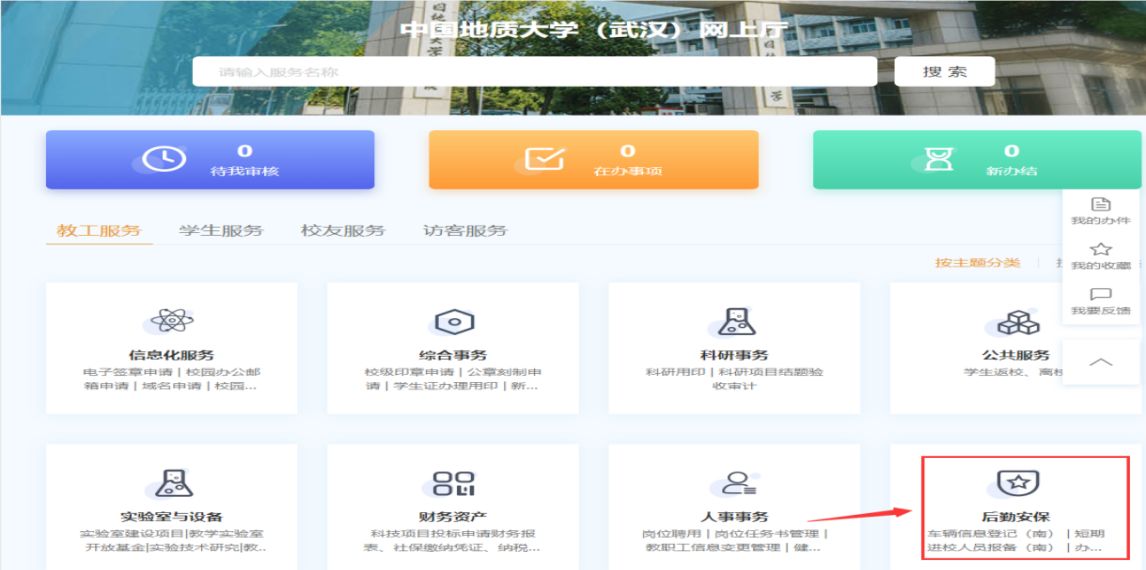Click the grid icon for 财务资产

pos(454,483)
